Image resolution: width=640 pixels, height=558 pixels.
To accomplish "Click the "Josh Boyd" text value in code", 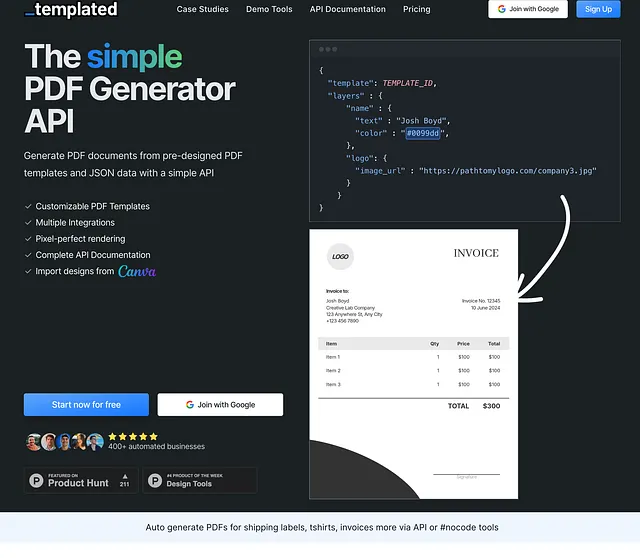I will 421,121.
